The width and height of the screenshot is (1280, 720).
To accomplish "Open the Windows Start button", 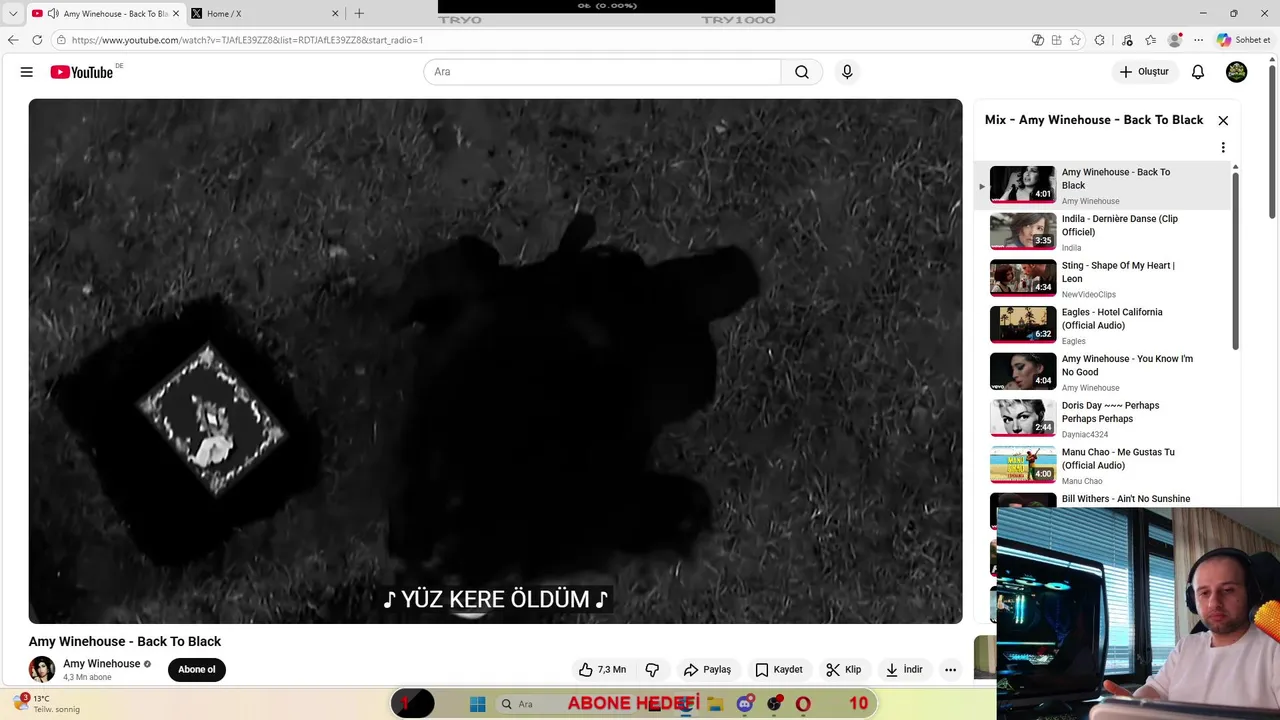I will [x=478, y=704].
